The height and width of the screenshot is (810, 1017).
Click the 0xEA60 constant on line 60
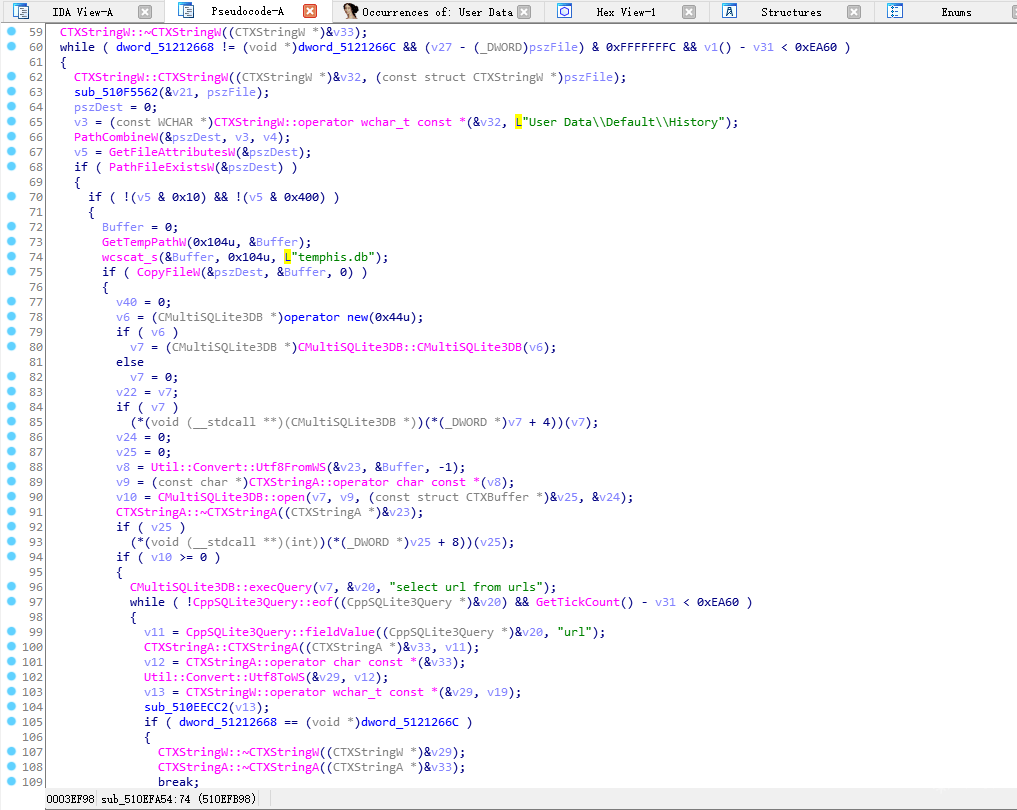[x=815, y=47]
